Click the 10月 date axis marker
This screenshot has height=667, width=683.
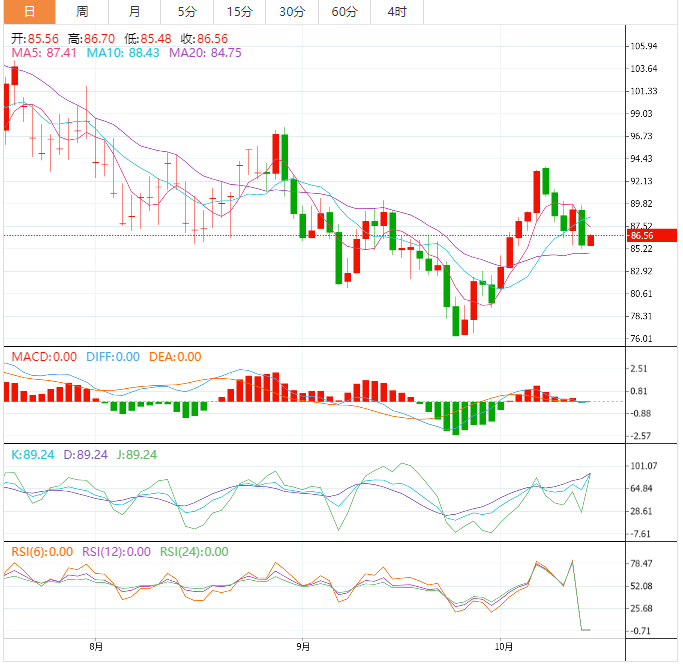point(503,647)
